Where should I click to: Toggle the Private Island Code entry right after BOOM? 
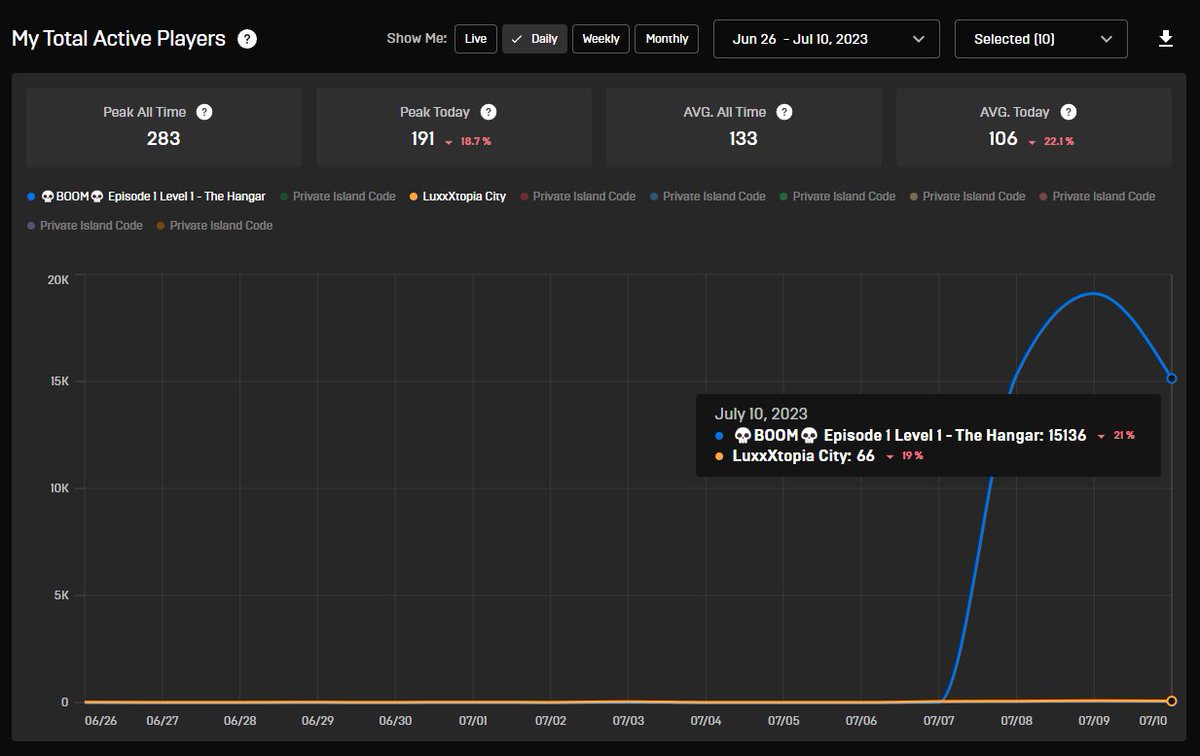tap(337, 196)
